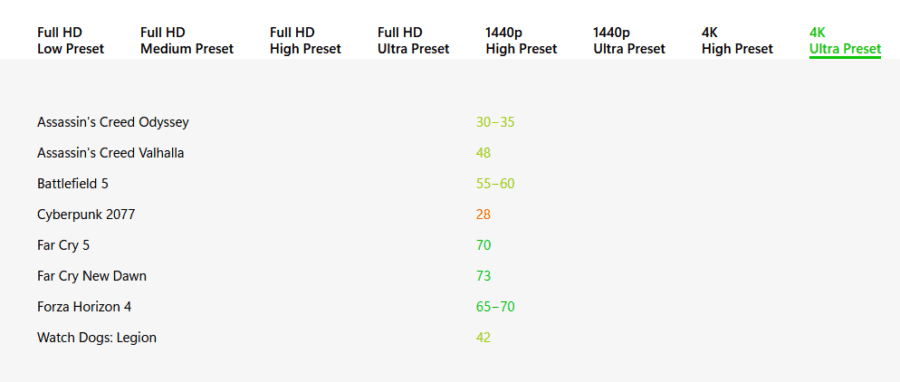Select Cyberpunk 2077 in the list
The height and width of the screenshot is (382, 900).
[x=86, y=215]
